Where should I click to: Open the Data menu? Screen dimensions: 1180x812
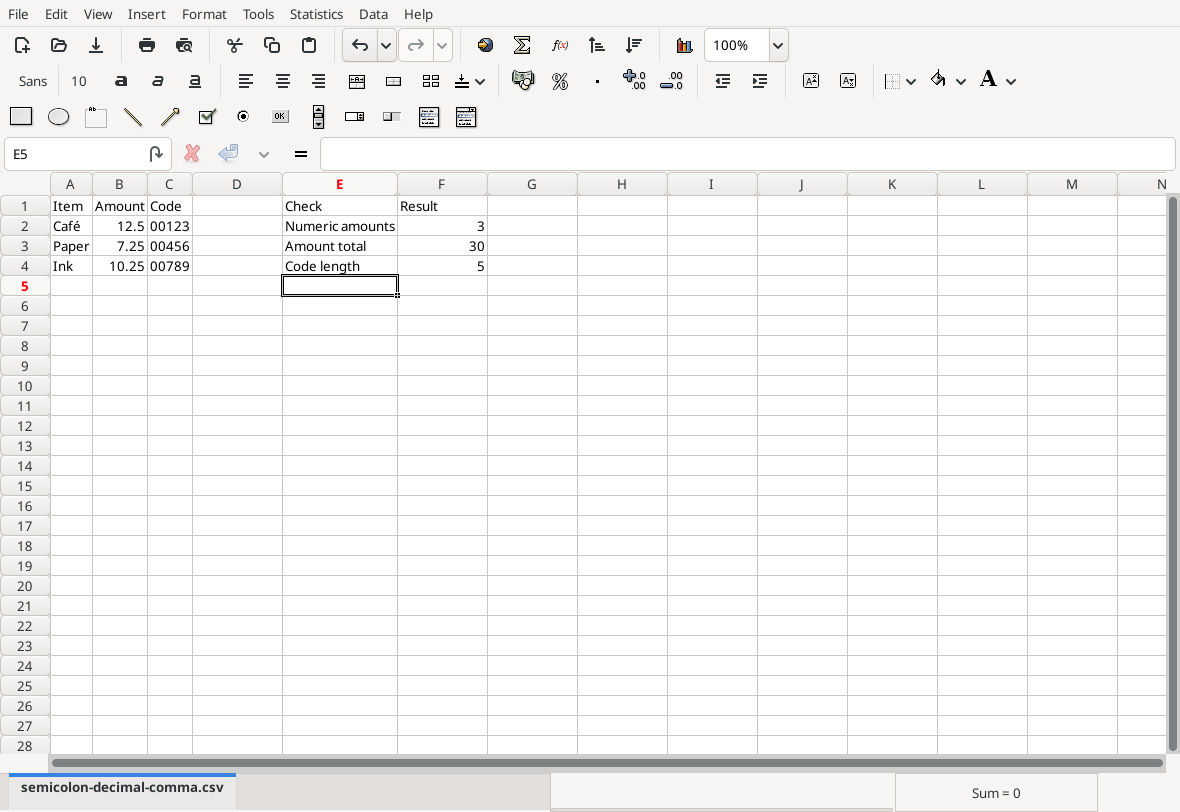pos(373,14)
